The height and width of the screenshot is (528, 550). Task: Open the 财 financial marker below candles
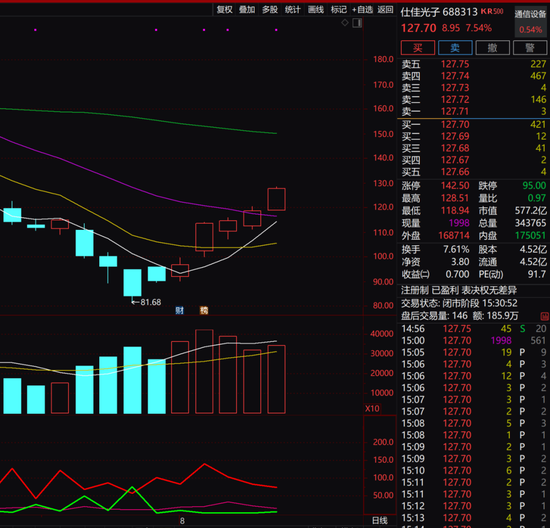179,310
